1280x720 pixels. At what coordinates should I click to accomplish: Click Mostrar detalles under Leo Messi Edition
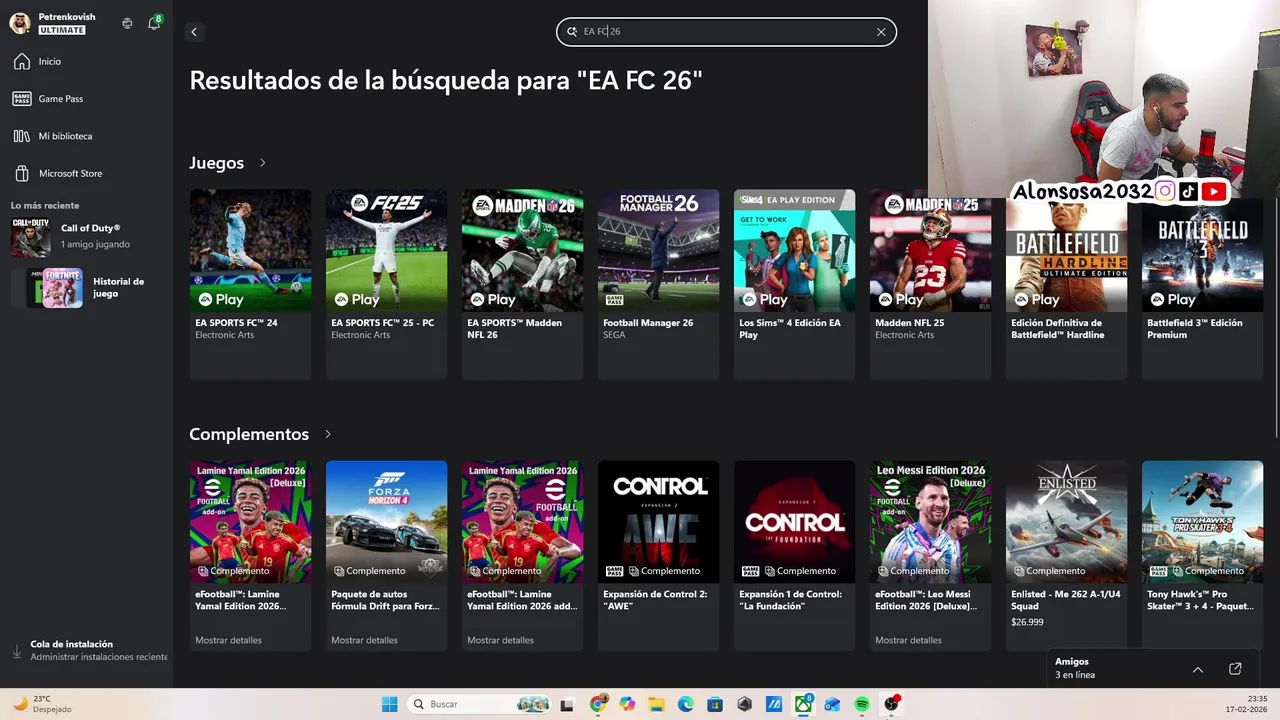[908, 640]
